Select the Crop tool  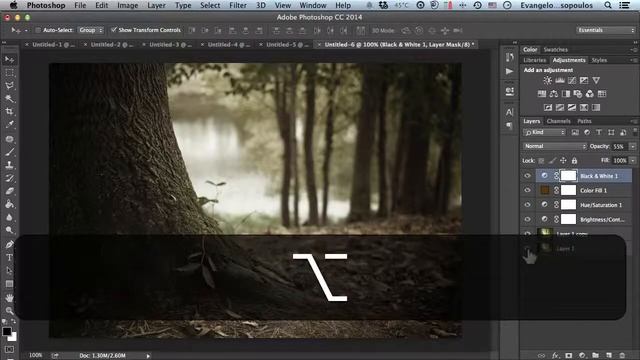click(x=9, y=111)
